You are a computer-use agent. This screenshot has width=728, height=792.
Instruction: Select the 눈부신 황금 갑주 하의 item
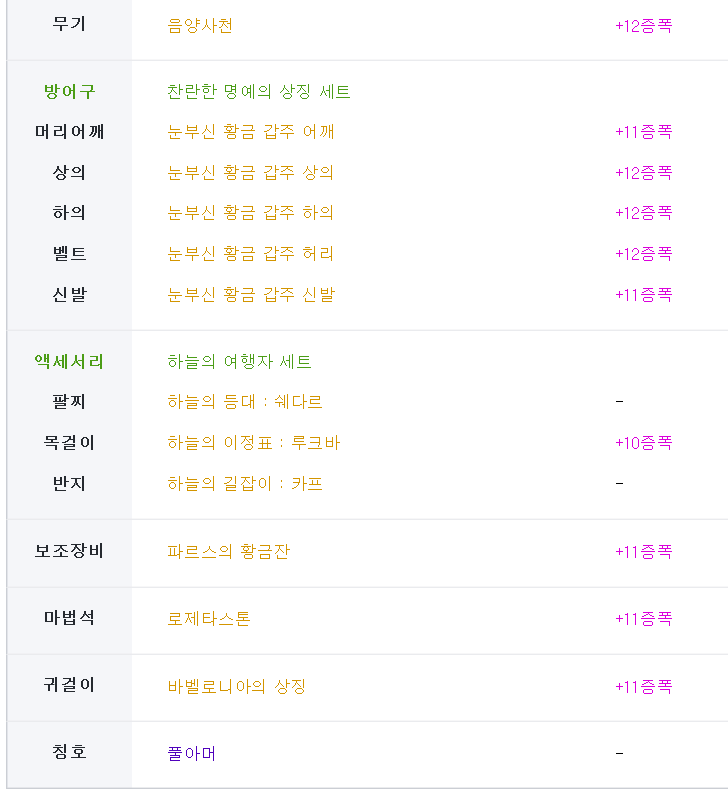[251, 213]
